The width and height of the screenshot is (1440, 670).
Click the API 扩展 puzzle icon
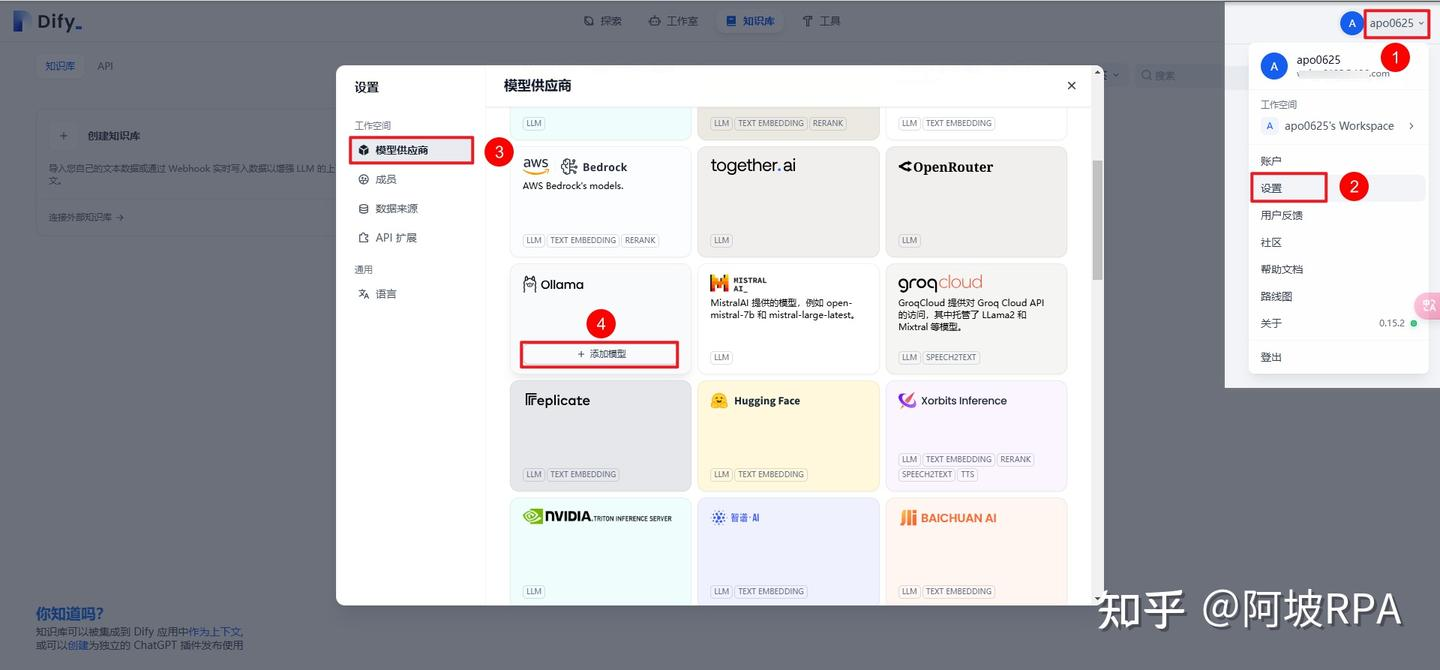click(x=364, y=238)
